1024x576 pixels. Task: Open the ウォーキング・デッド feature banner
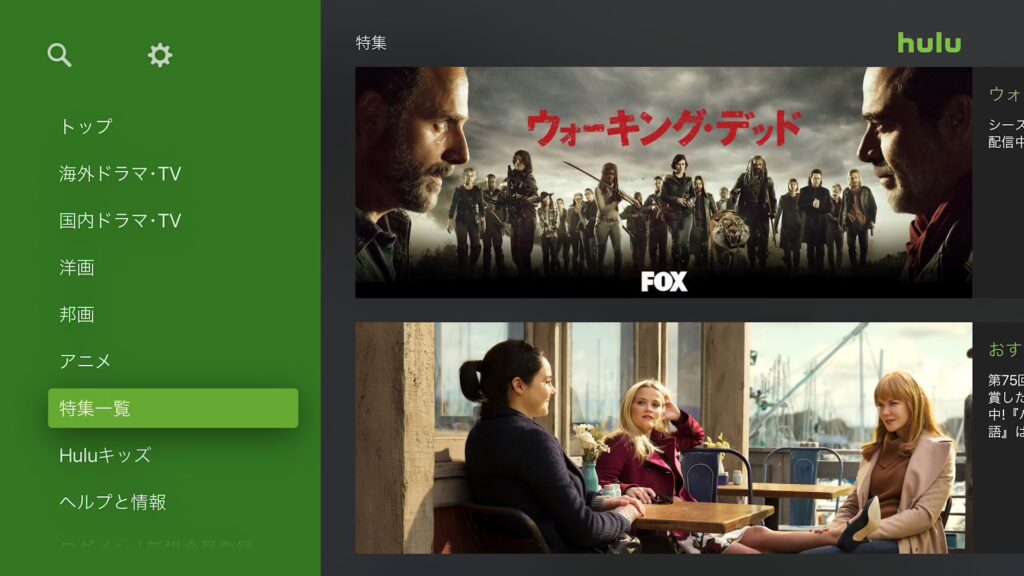664,183
